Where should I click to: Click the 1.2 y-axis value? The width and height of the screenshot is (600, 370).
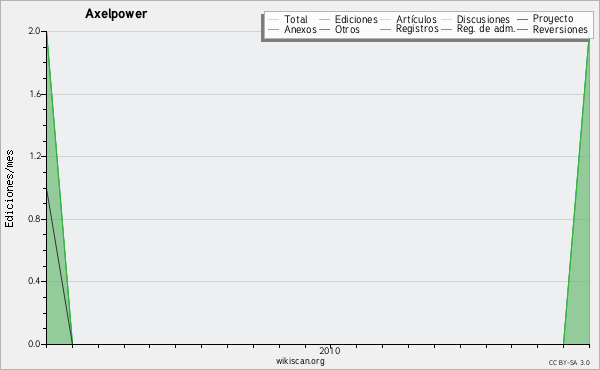34,156
